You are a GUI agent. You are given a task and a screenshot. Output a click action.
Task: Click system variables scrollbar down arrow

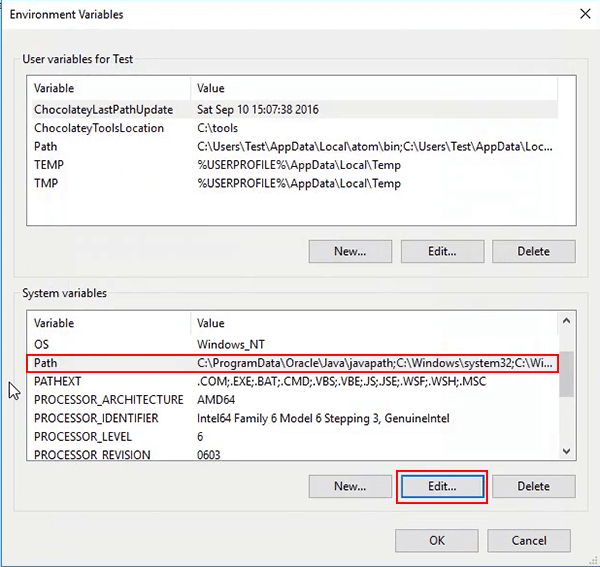pyautogui.click(x=566, y=451)
